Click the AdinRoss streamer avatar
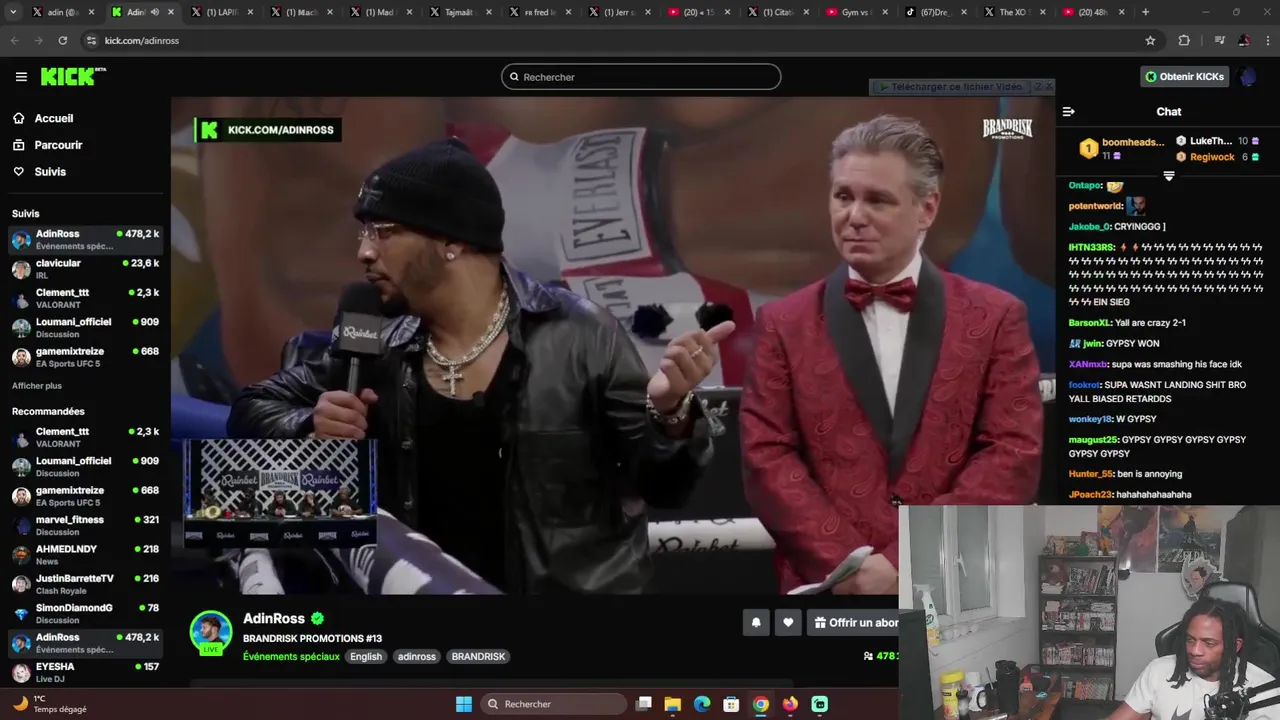Image resolution: width=1280 pixels, height=720 pixels. click(211, 633)
